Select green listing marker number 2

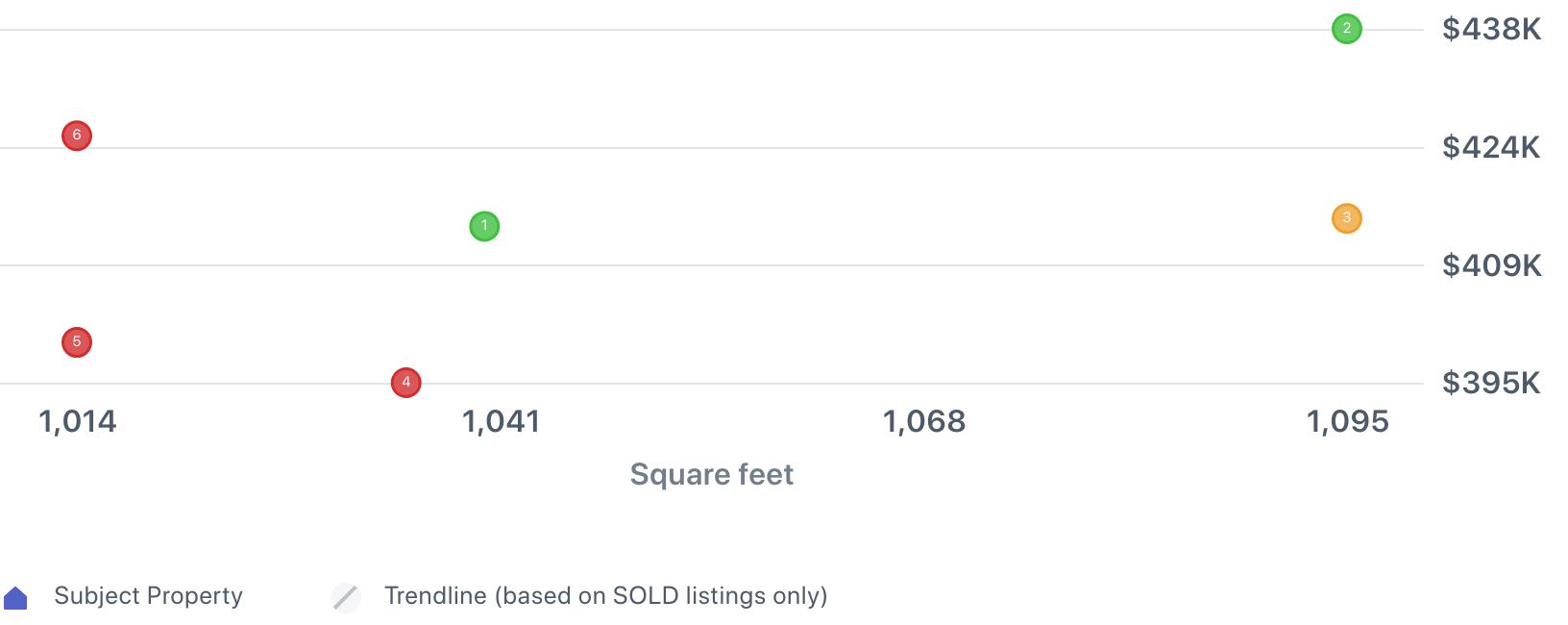(1346, 29)
